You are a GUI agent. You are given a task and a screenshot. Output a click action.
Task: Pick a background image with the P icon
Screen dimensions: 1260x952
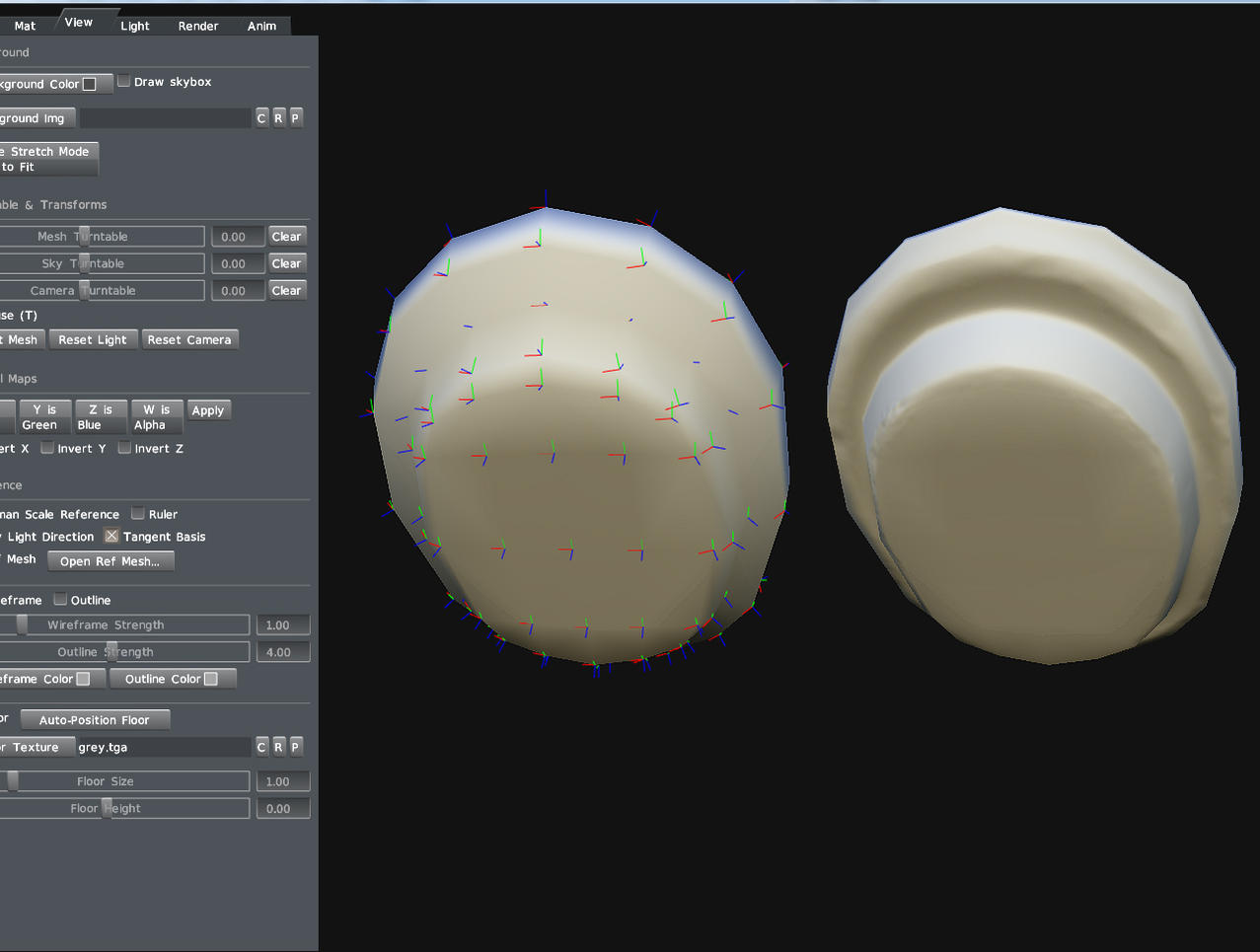[x=294, y=116]
